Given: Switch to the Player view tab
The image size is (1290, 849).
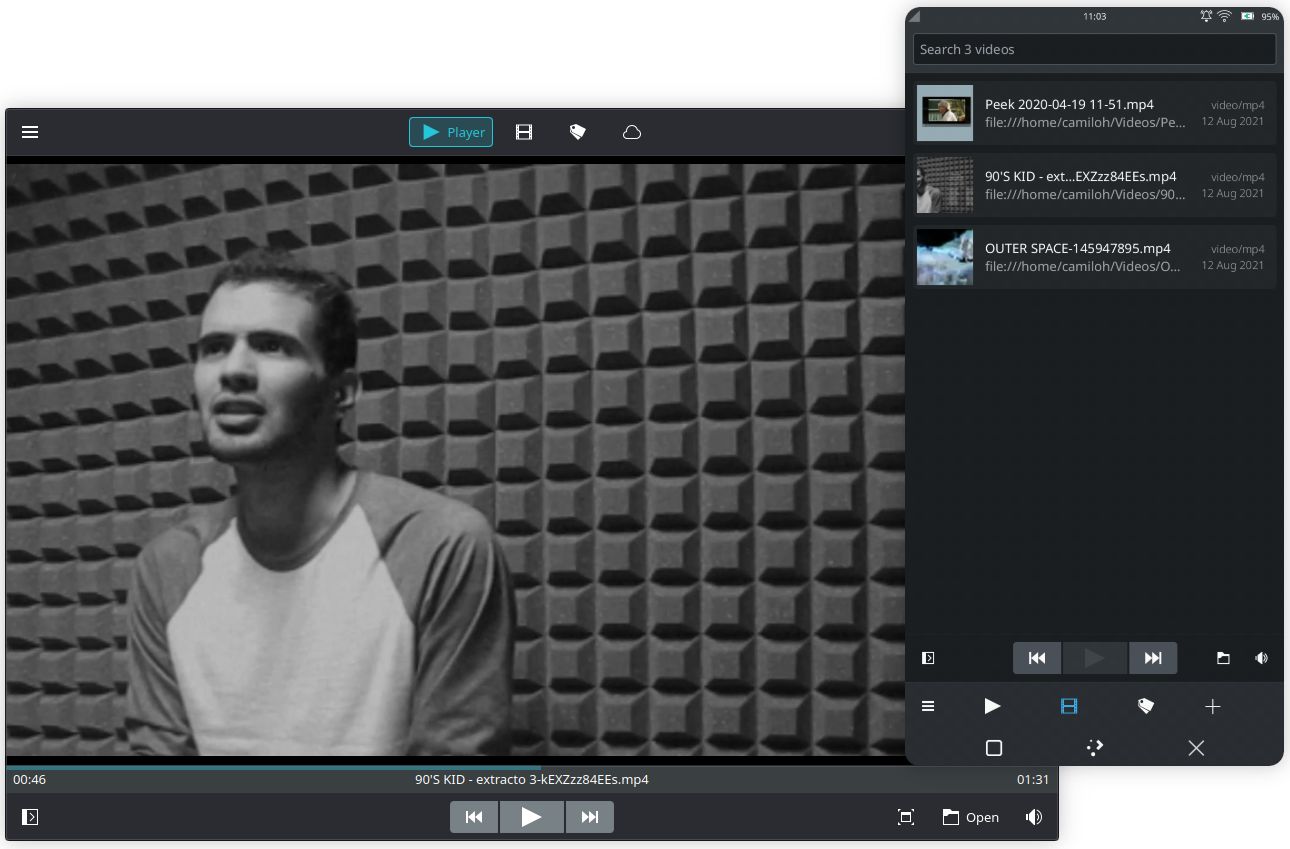Looking at the screenshot, I should click(x=451, y=132).
